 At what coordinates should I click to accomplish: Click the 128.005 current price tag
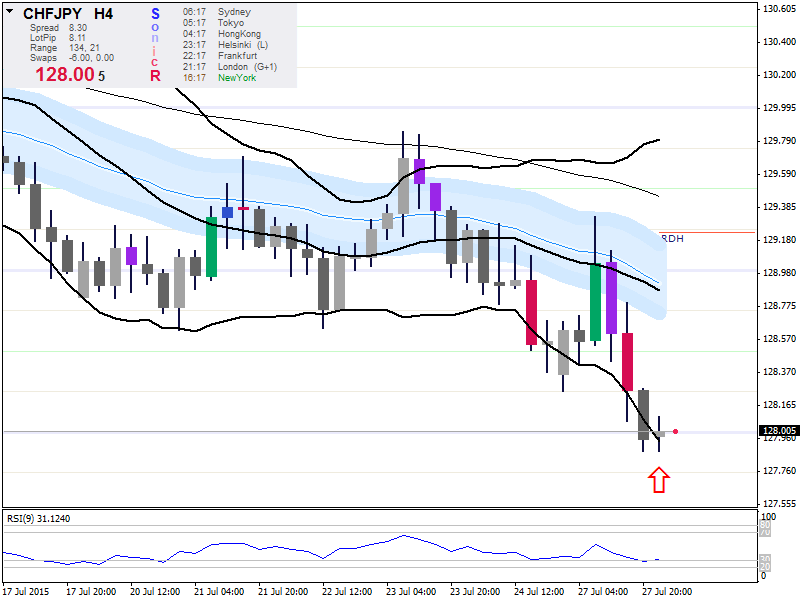778,431
